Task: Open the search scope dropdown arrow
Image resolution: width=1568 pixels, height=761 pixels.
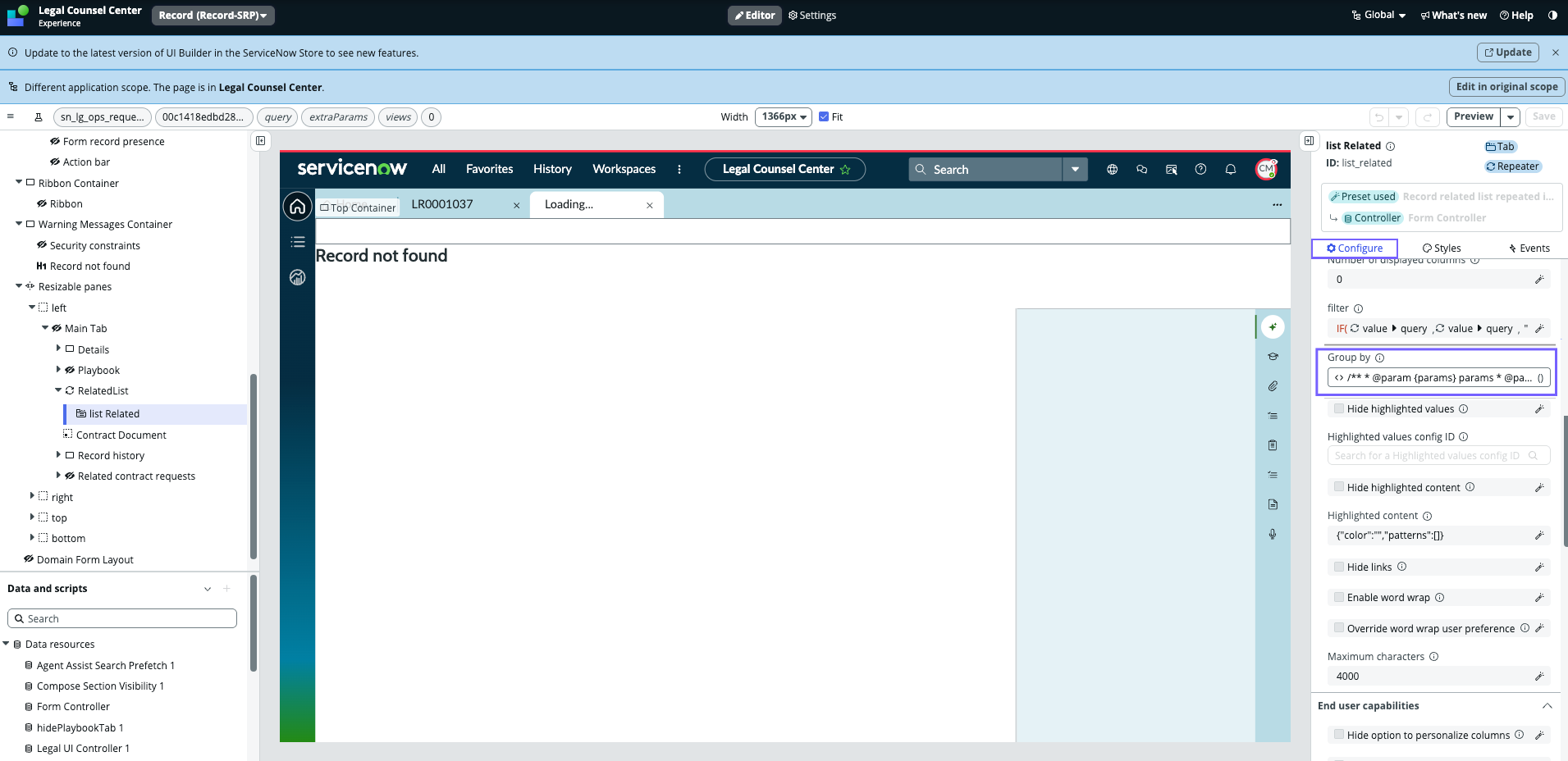Action: pos(1075,169)
